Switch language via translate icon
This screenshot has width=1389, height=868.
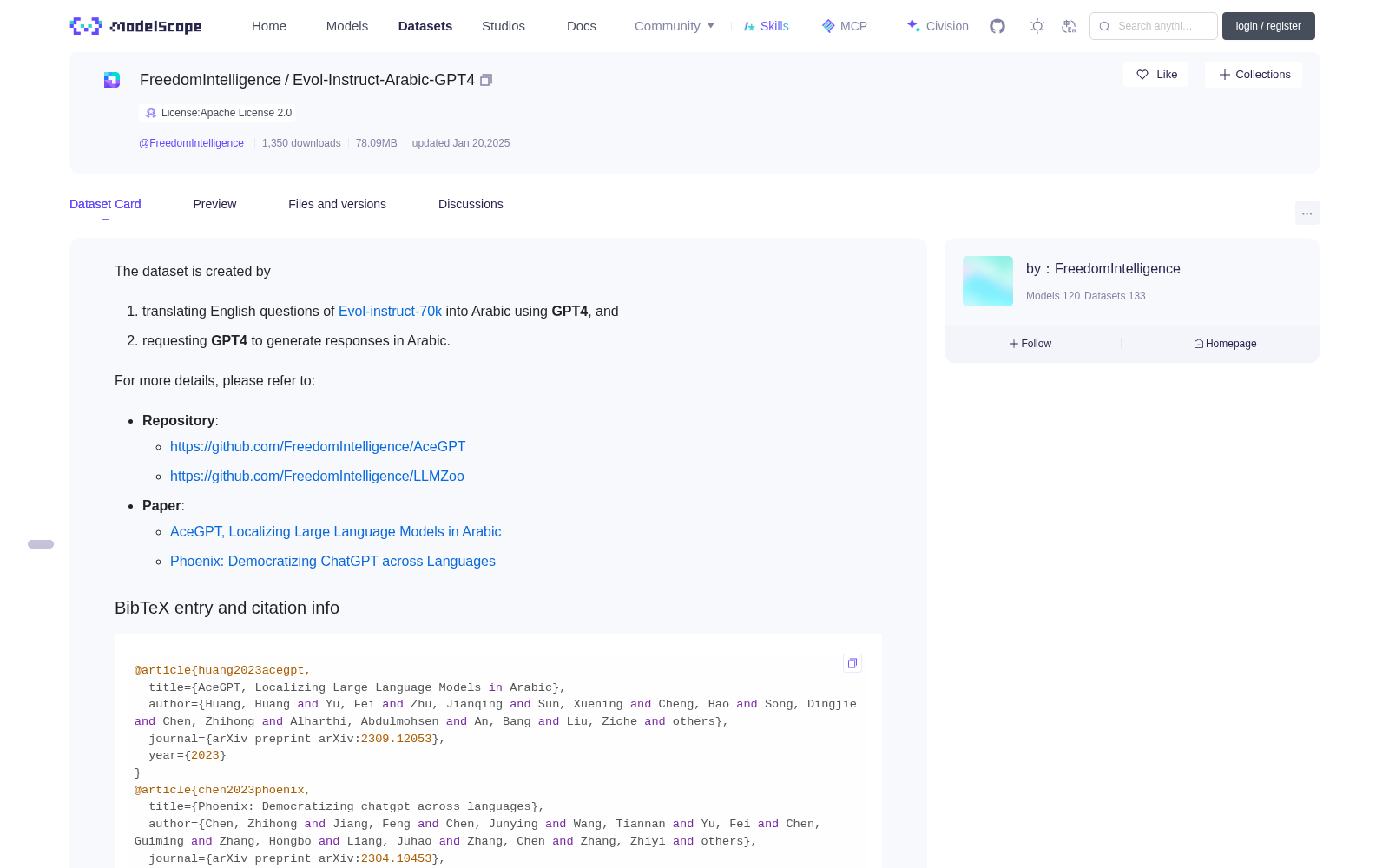click(1069, 26)
